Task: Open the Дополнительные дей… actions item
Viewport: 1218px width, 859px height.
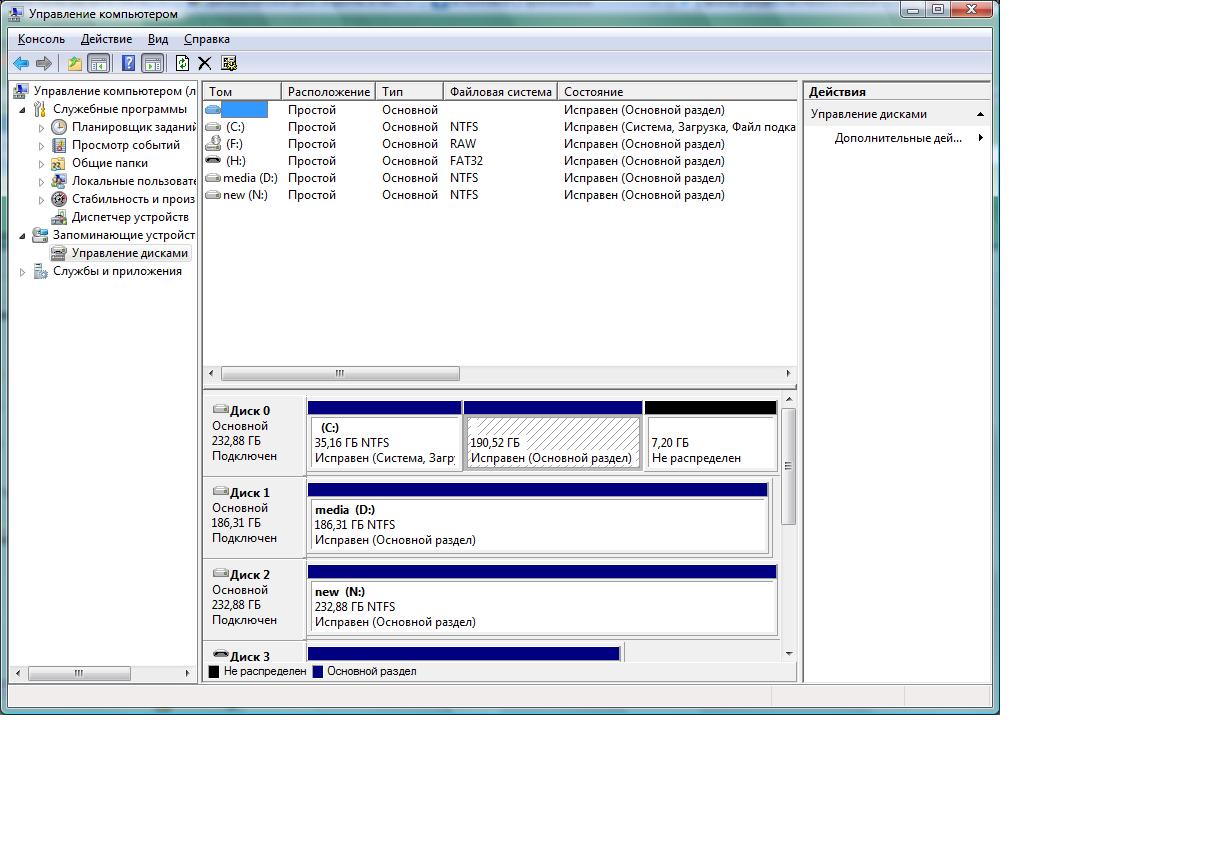Action: (x=898, y=138)
